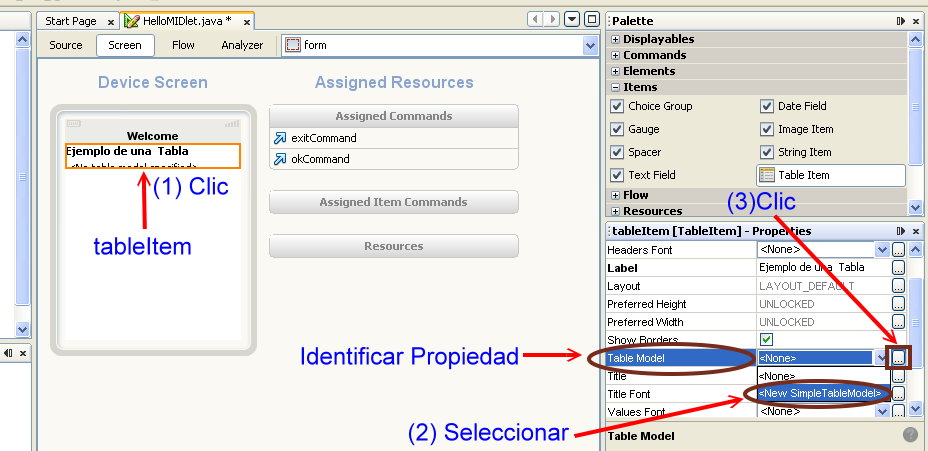Select the Spacer palette item
Screen dimensions: 928x451
tap(636, 152)
